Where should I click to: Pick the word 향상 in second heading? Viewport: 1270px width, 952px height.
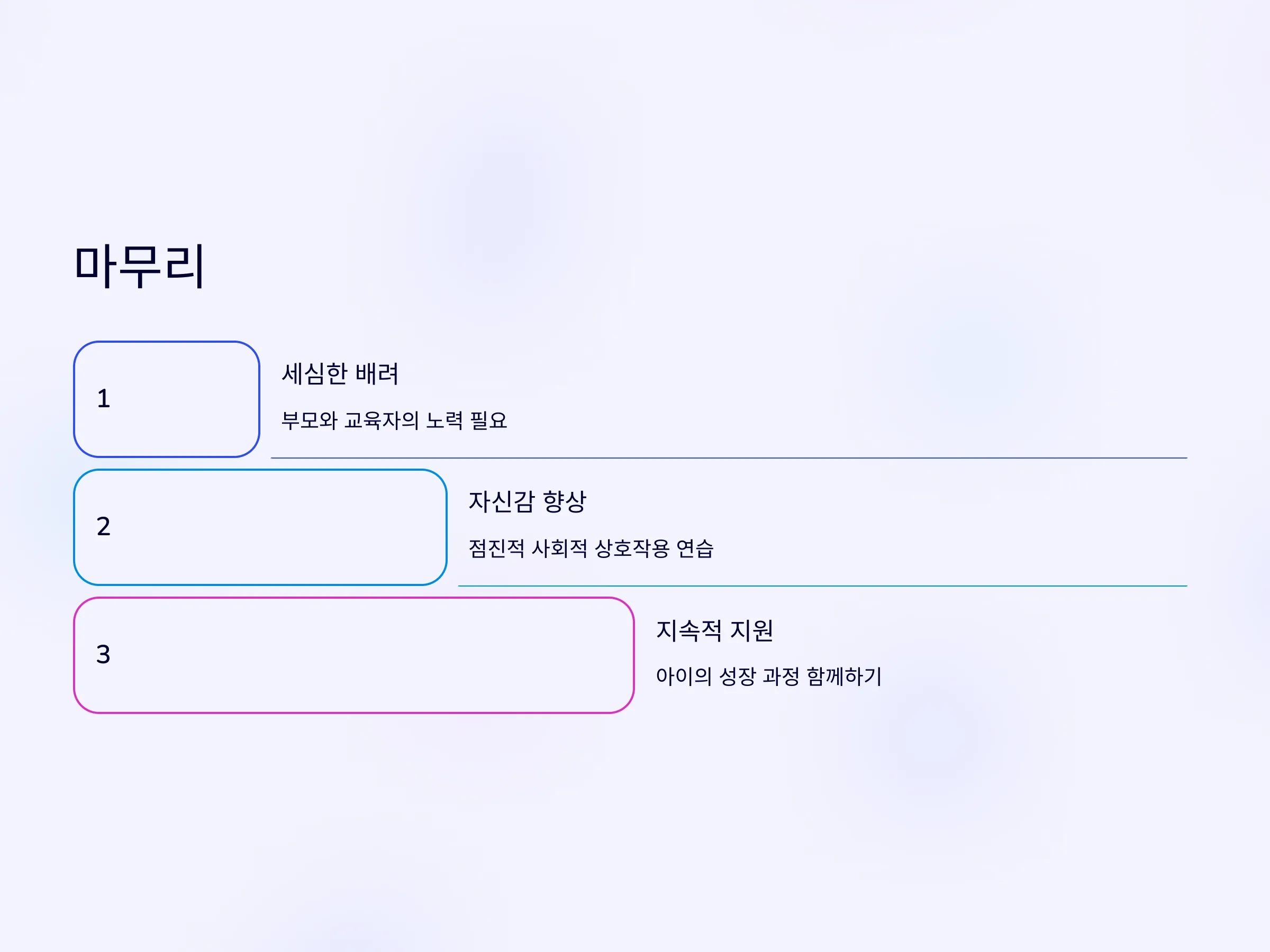[565, 502]
